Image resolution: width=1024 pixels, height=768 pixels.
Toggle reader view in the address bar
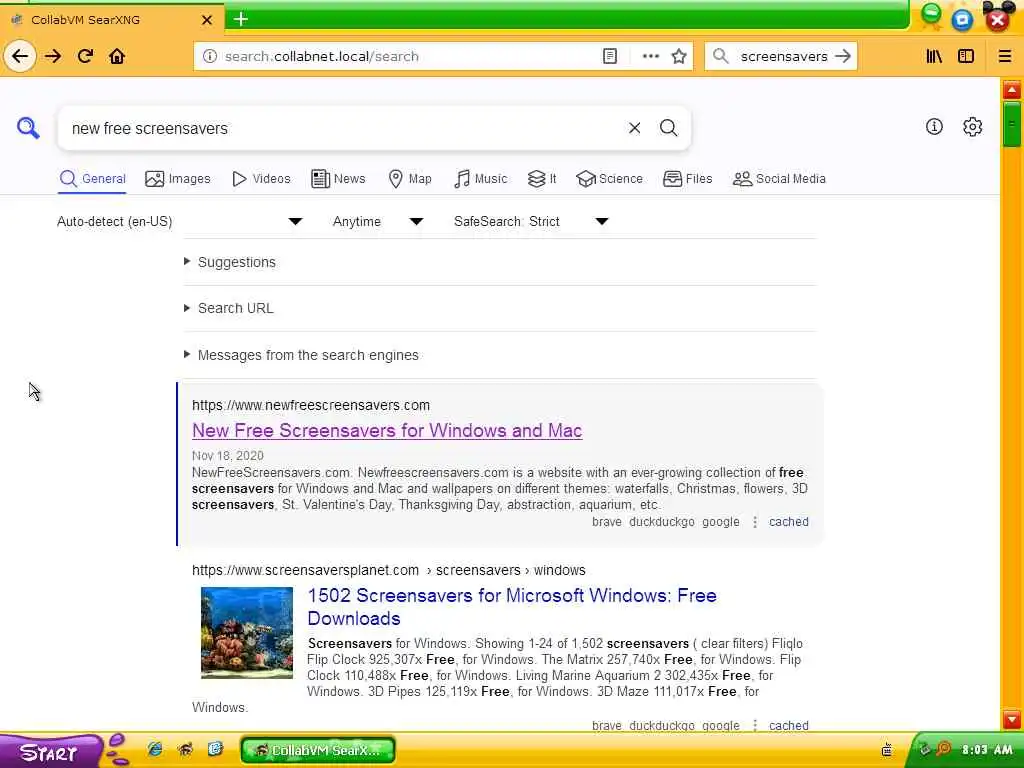609,56
